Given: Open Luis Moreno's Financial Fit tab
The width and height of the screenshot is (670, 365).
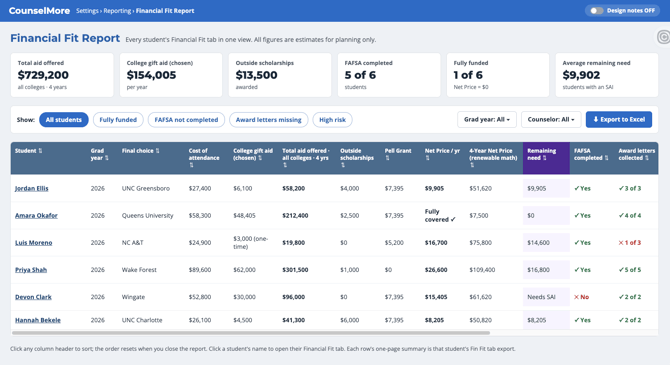Looking at the screenshot, I should [x=34, y=243].
